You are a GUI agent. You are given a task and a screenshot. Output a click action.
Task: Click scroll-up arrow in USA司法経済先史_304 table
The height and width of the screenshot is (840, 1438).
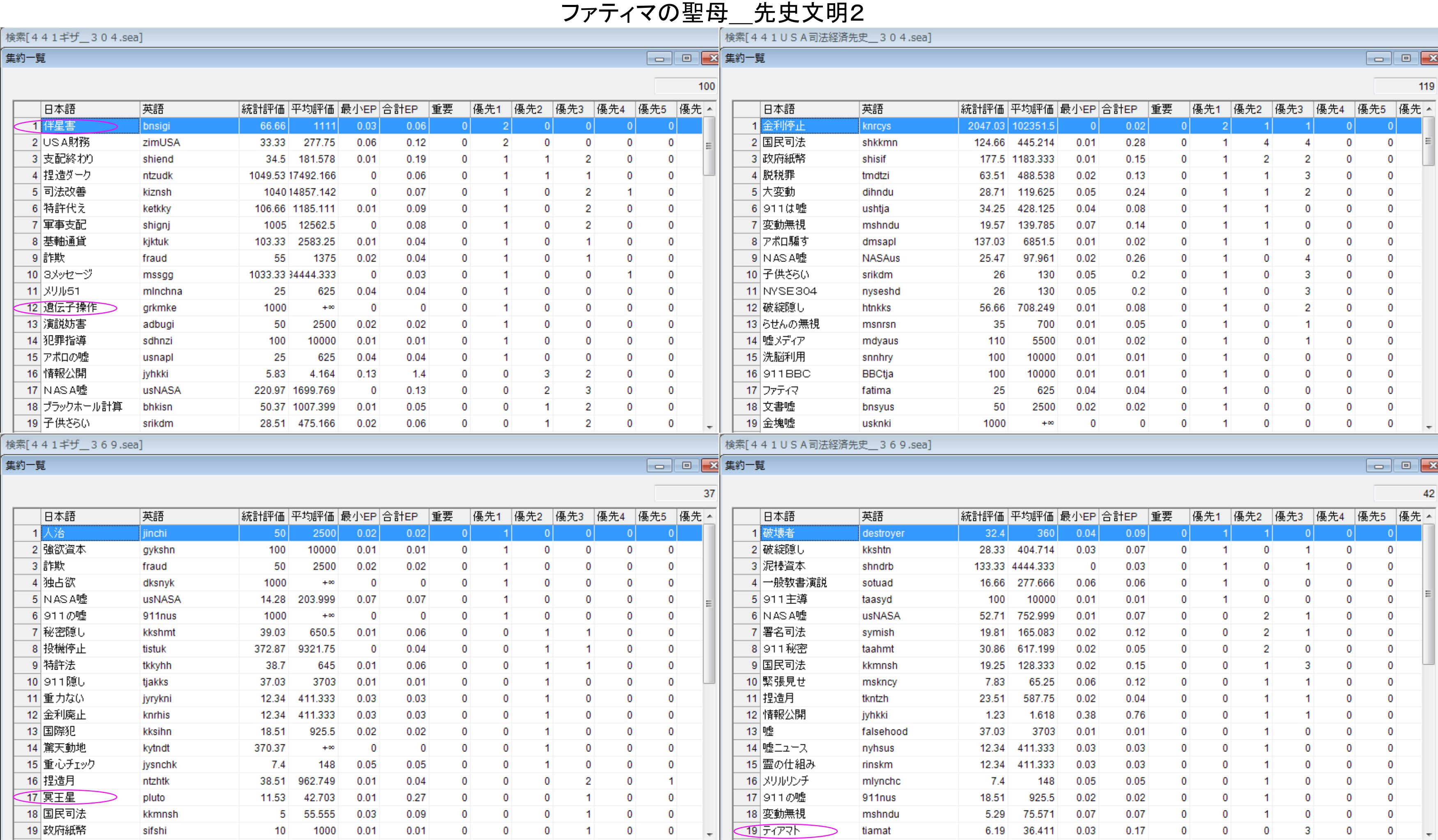tap(1429, 109)
